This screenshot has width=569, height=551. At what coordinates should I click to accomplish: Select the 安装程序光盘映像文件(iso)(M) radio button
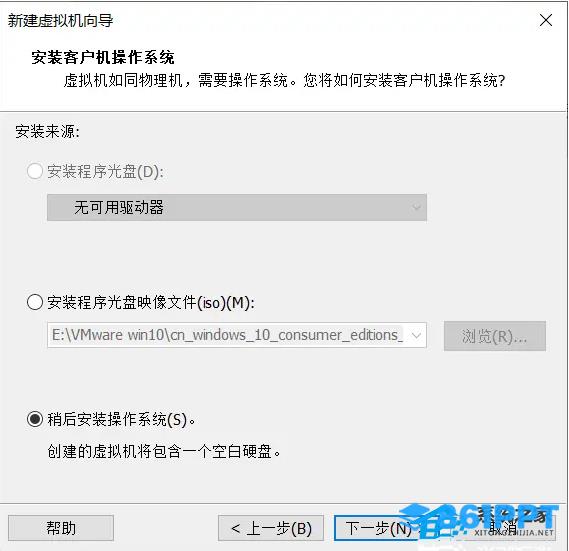(35, 302)
